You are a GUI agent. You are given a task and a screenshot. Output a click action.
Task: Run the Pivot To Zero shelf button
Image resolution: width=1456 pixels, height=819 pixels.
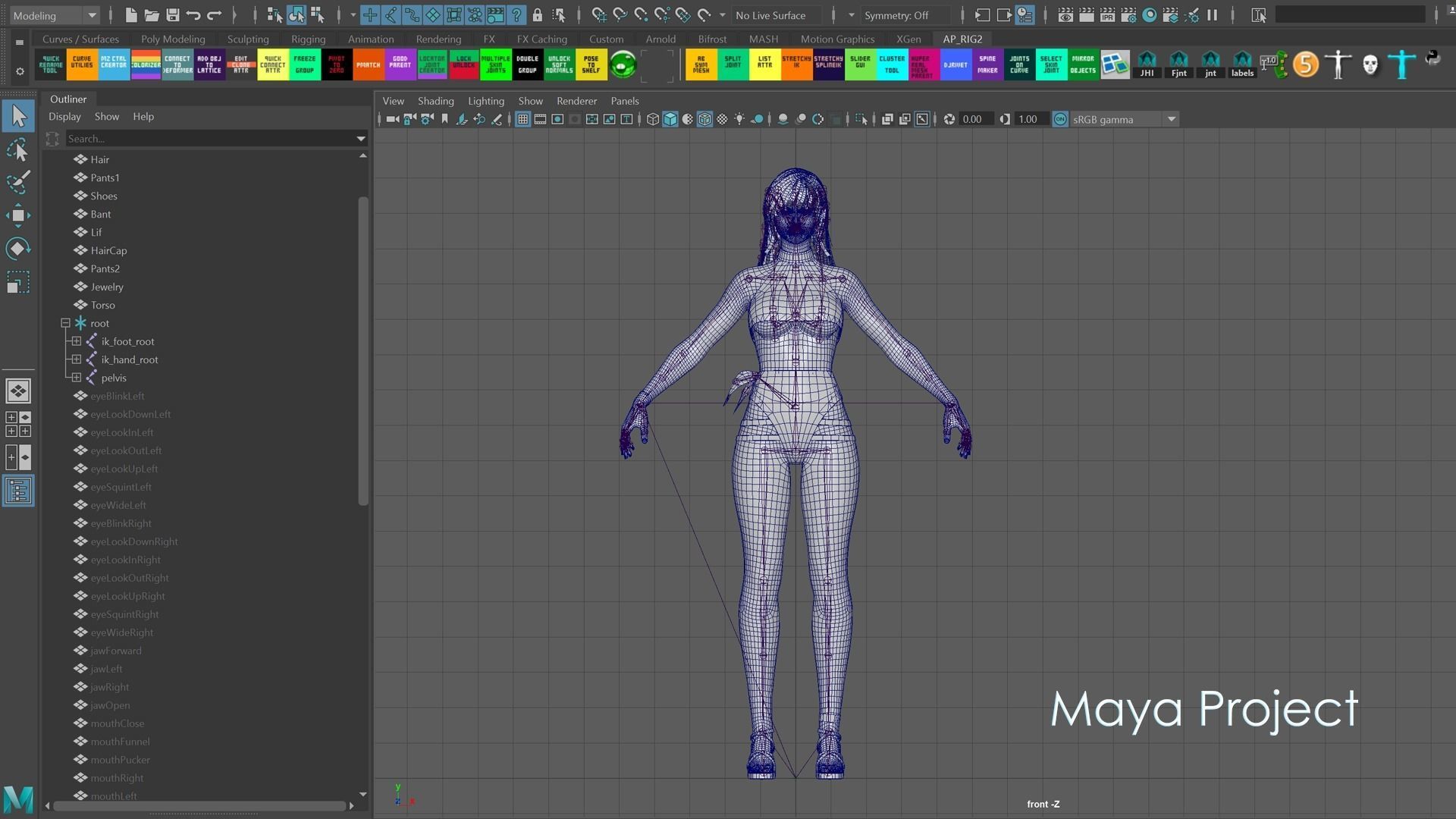(337, 64)
